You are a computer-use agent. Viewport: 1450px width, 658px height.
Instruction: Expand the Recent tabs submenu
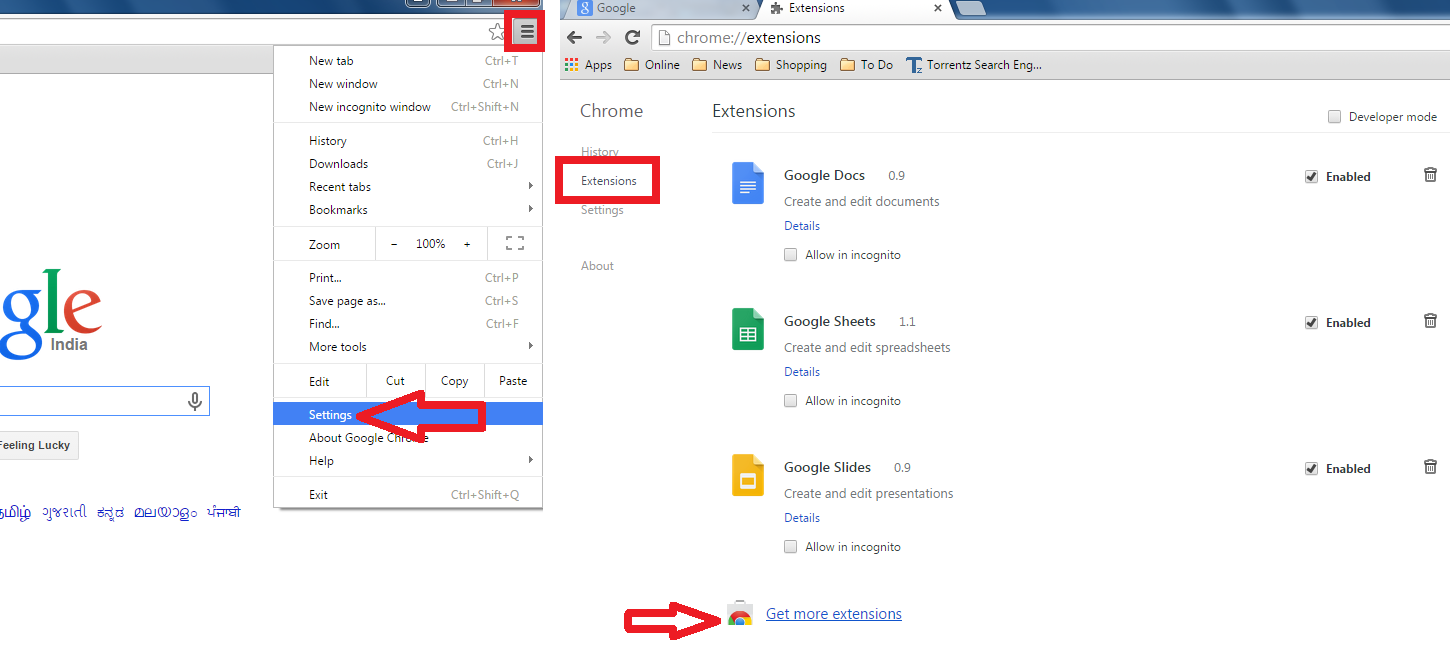340,186
